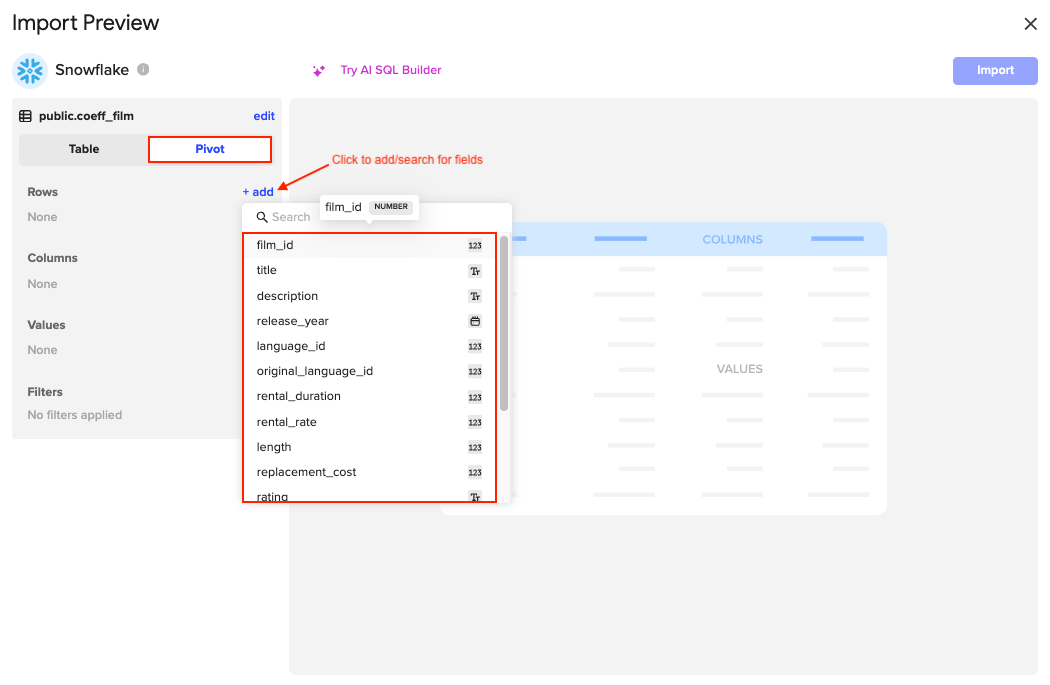
Task: Click + add next to Rows
Action: (258, 192)
